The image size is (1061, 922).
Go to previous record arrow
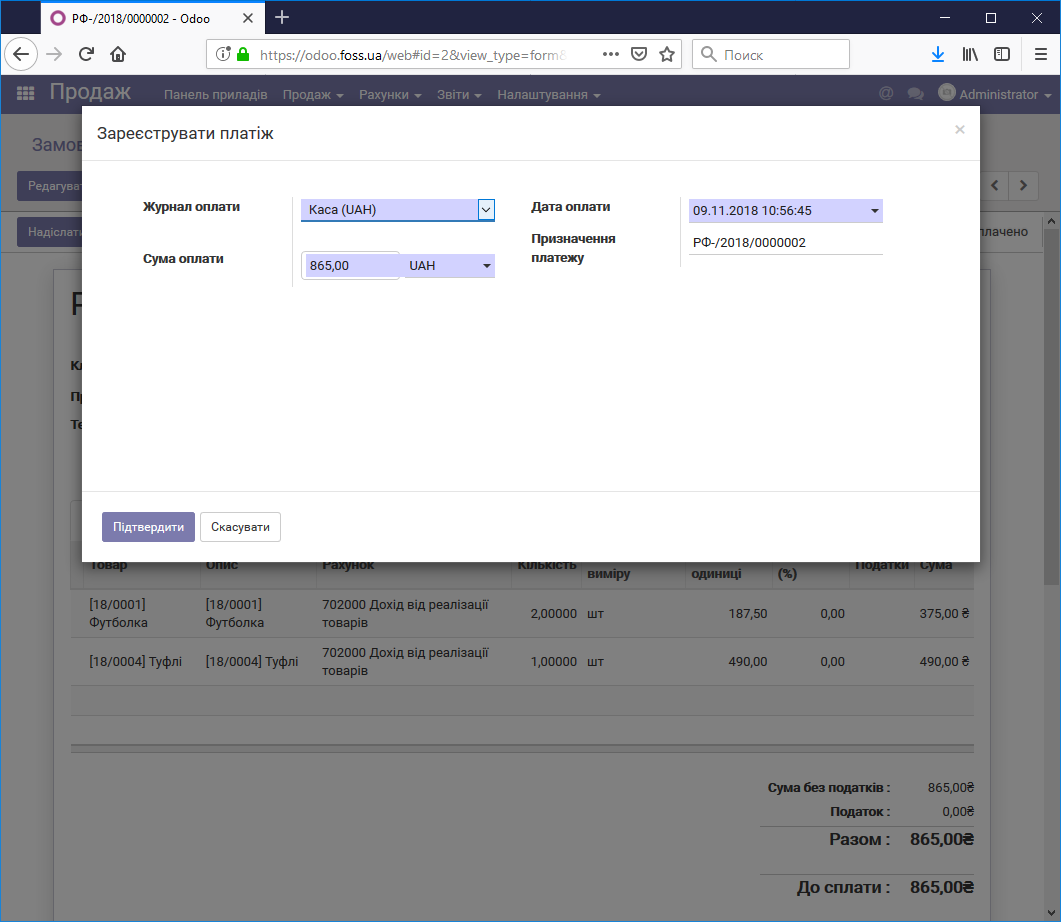(x=995, y=185)
